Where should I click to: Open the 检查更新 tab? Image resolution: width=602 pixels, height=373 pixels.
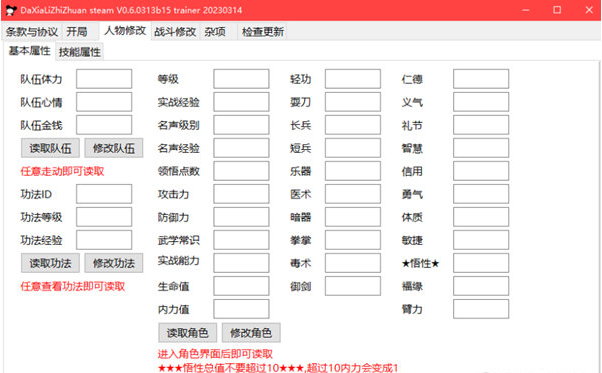pos(263,31)
